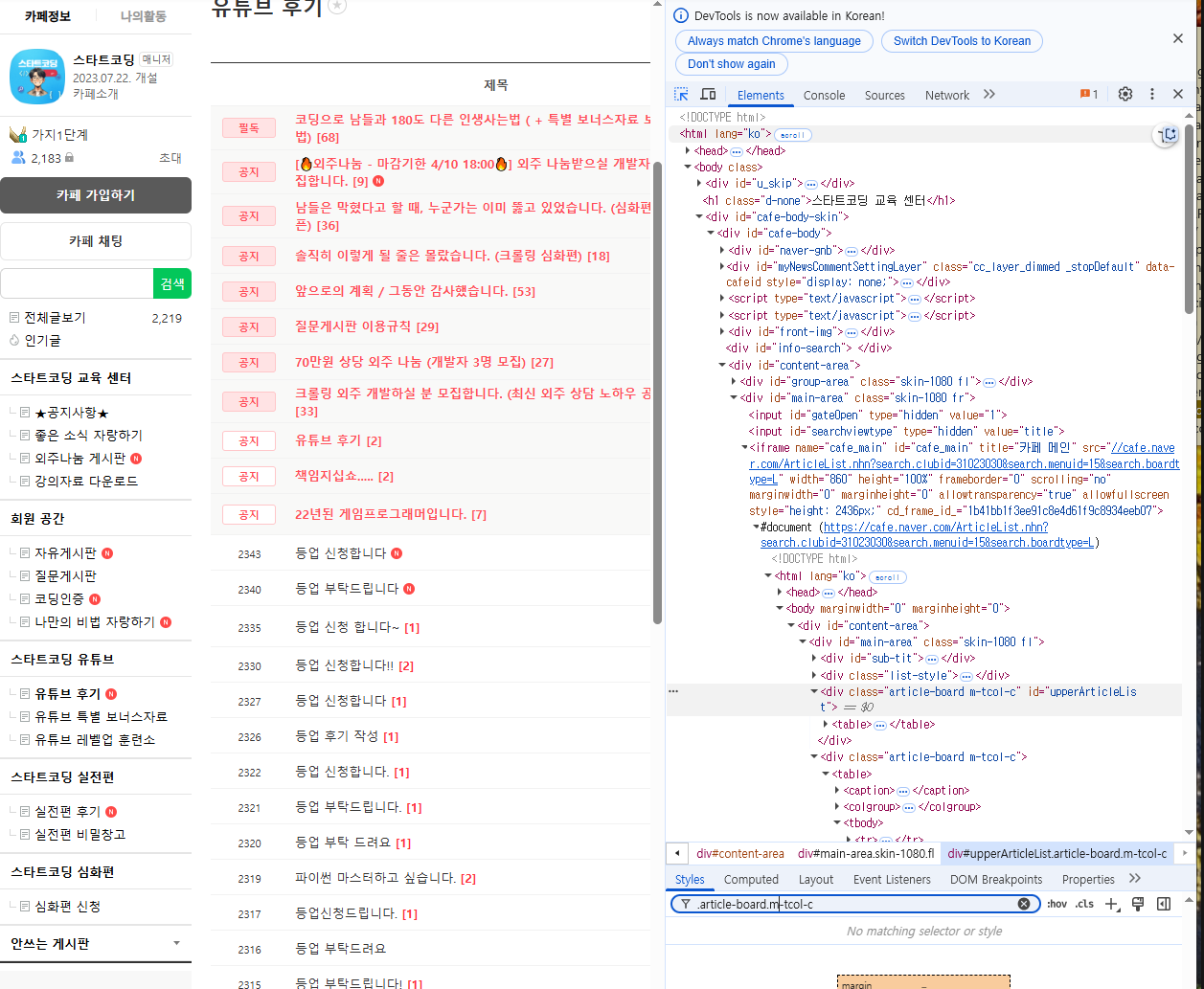This screenshot has height=989, width=1204.
Task: Open 카페 채팅 chat button
Action: pos(96,241)
